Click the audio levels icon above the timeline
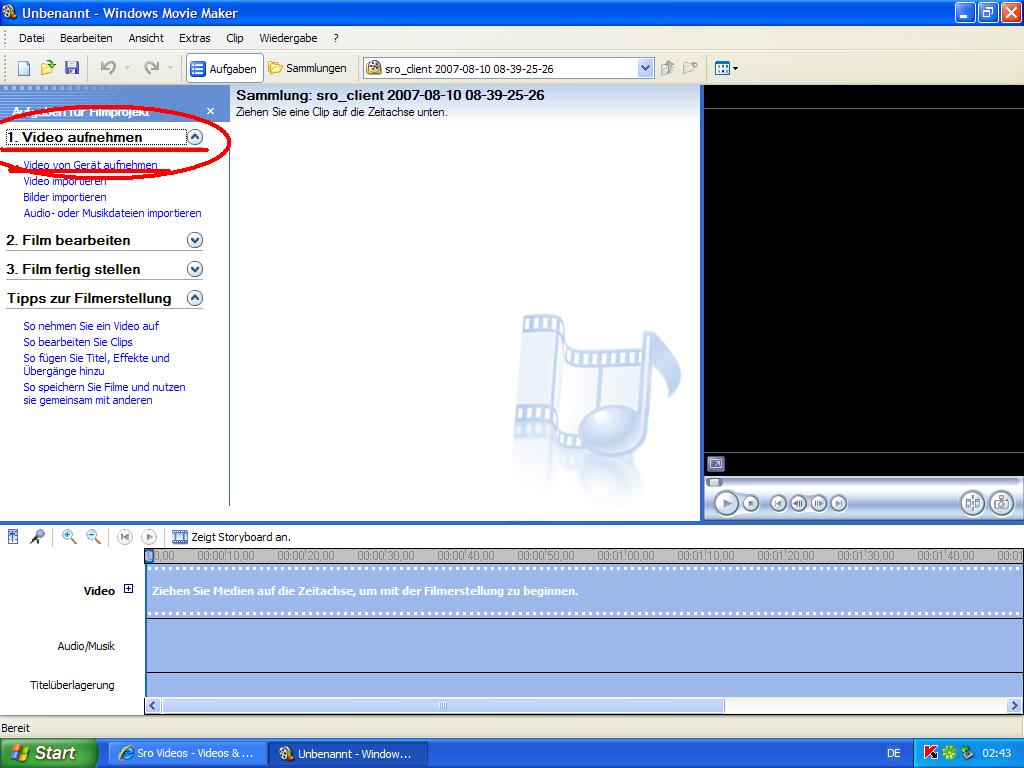Screen dimensions: 1024x768 click(x=13, y=537)
